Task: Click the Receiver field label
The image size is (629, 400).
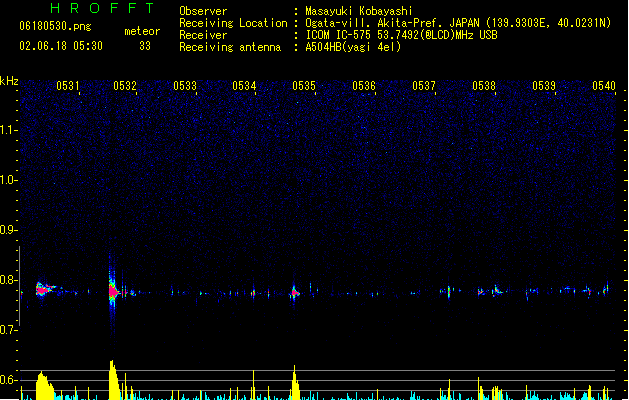Action: coord(203,35)
